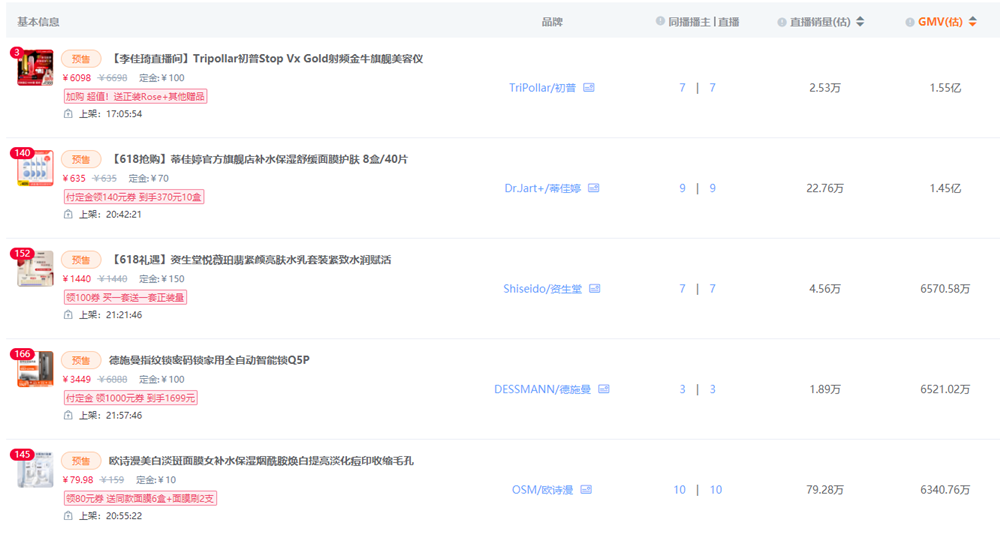Click promo tag 付定金 领1000元券 到手1699元
The height and width of the screenshot is (537, 1000).
click(131, 398)
